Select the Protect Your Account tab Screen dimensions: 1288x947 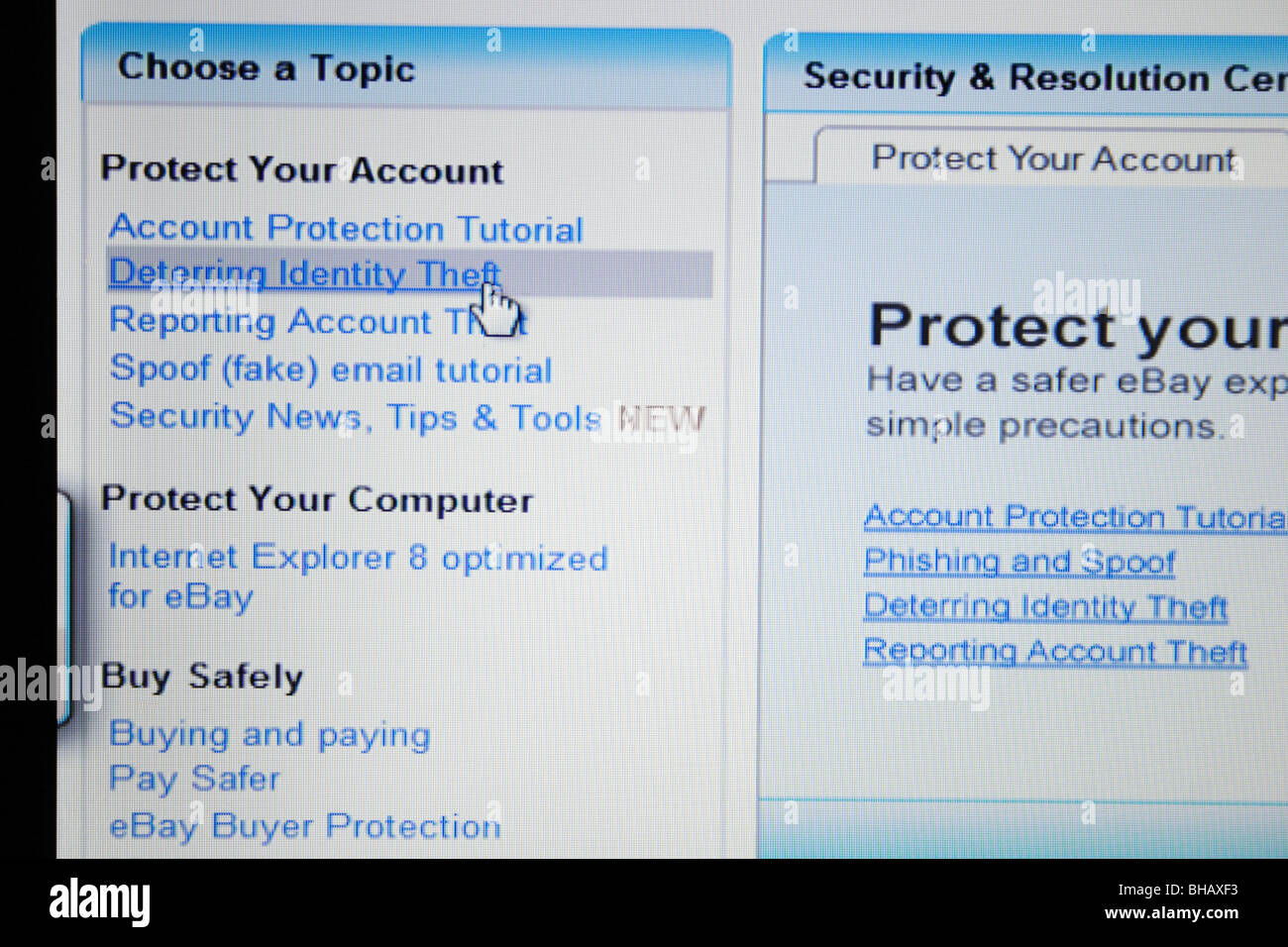[x=1052, y=158]
